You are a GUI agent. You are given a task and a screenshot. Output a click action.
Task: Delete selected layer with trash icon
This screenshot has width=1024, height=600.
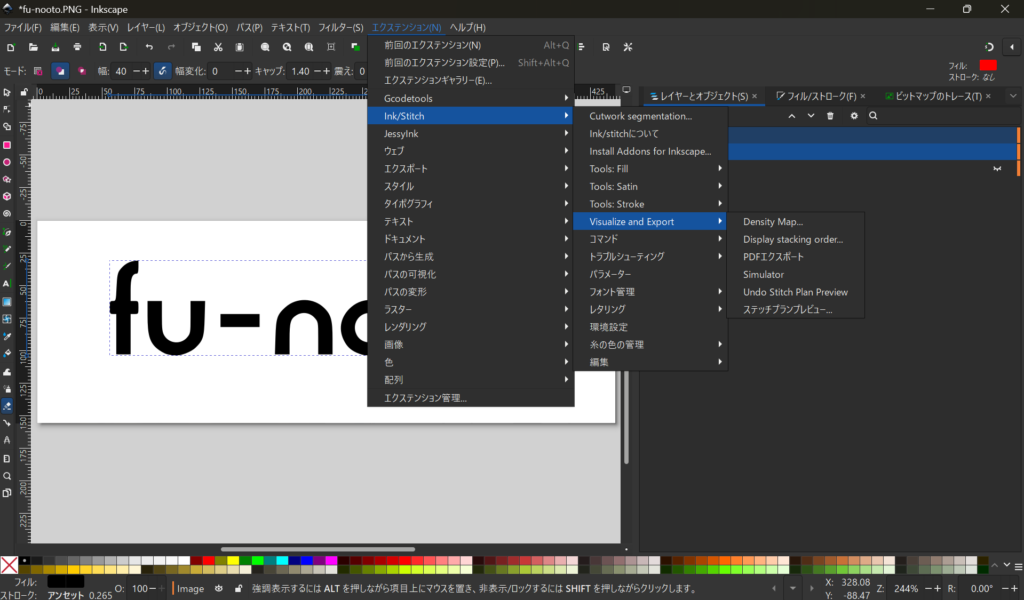[x=830, y=116]
